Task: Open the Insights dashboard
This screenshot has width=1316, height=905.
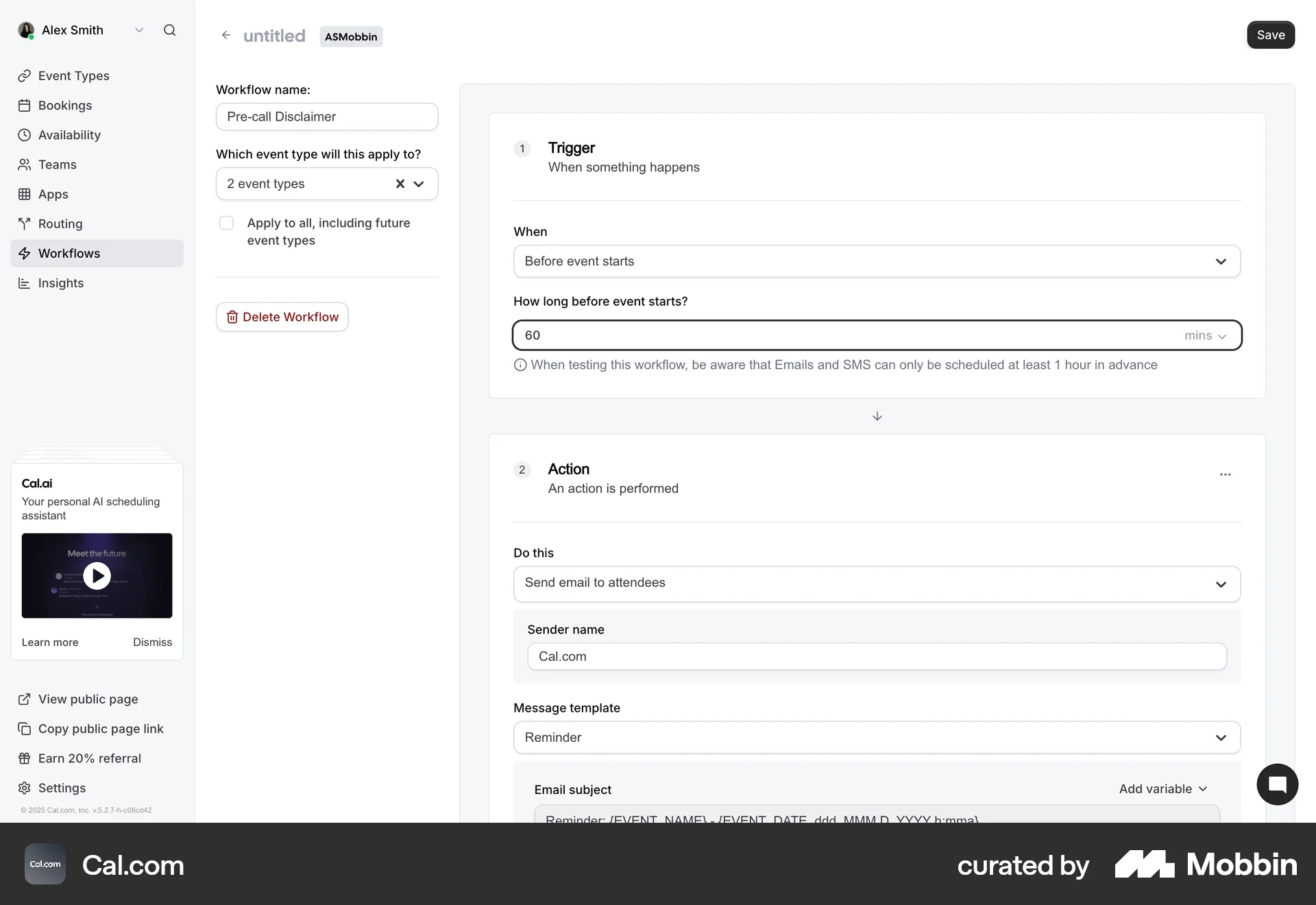Action: tap(60, 282)
